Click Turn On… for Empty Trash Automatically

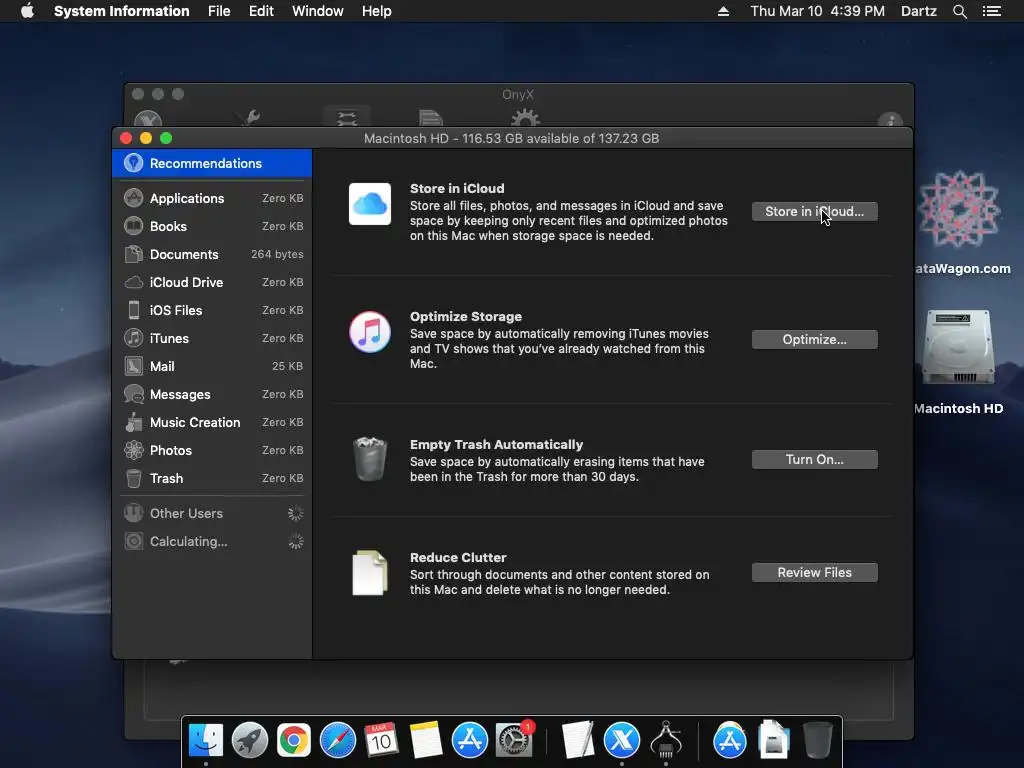click(814, 460)
